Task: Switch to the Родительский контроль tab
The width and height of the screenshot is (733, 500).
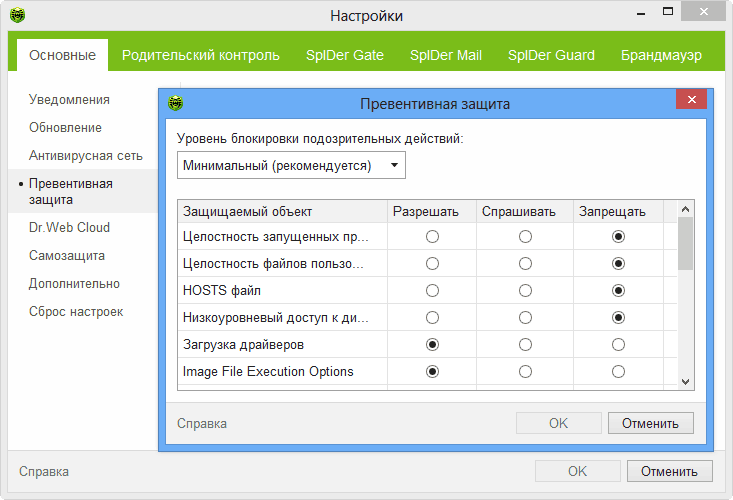Action: coord(200,55)
